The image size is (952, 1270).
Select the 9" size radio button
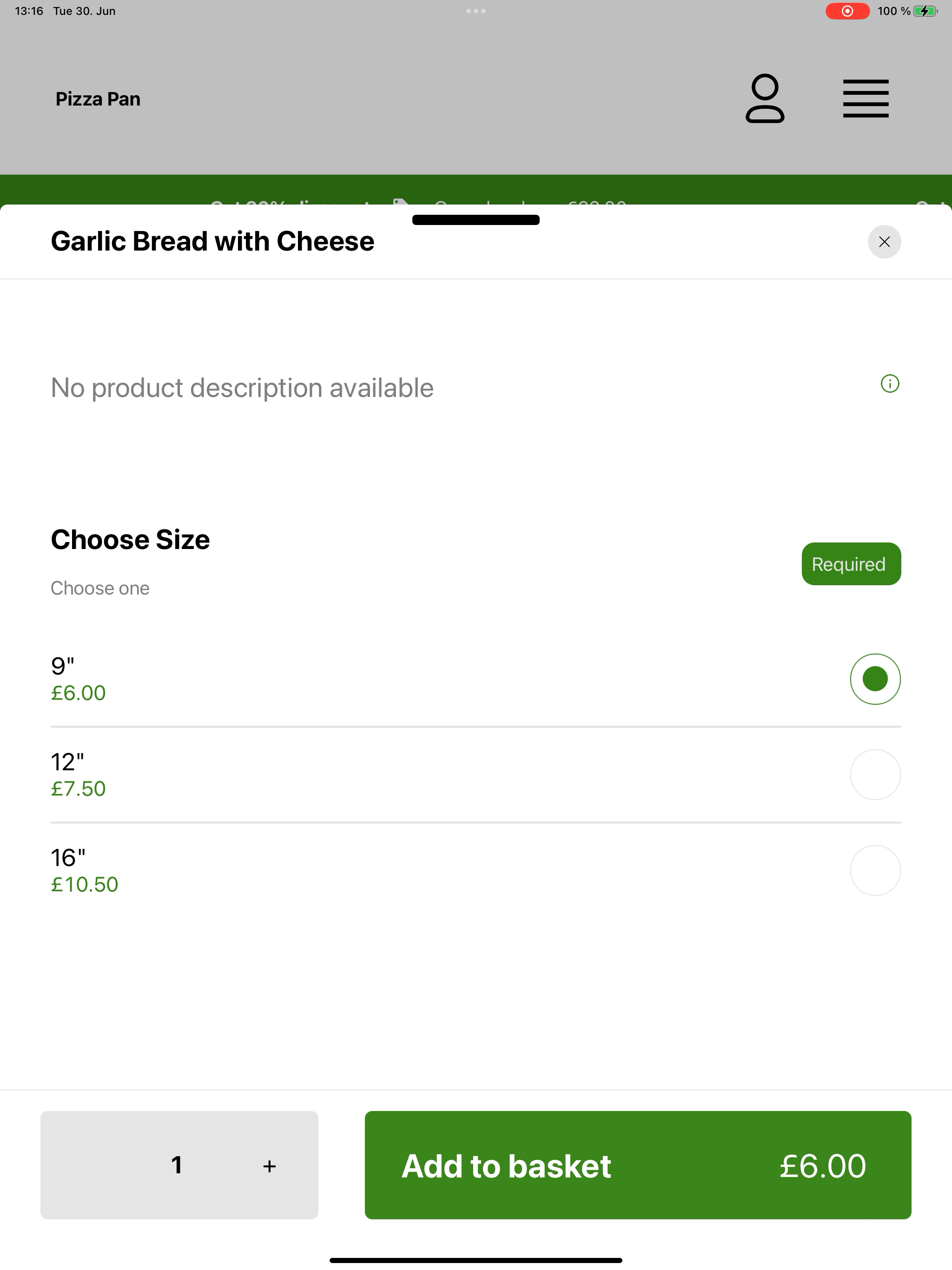click(x=875, y=679)
